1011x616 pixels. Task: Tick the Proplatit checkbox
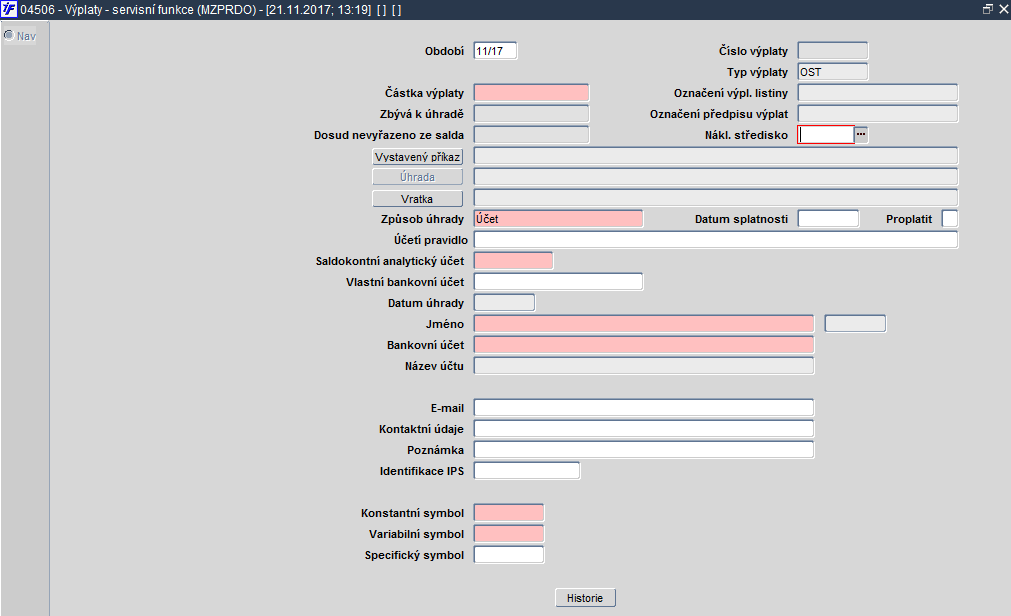coord(950,219)
